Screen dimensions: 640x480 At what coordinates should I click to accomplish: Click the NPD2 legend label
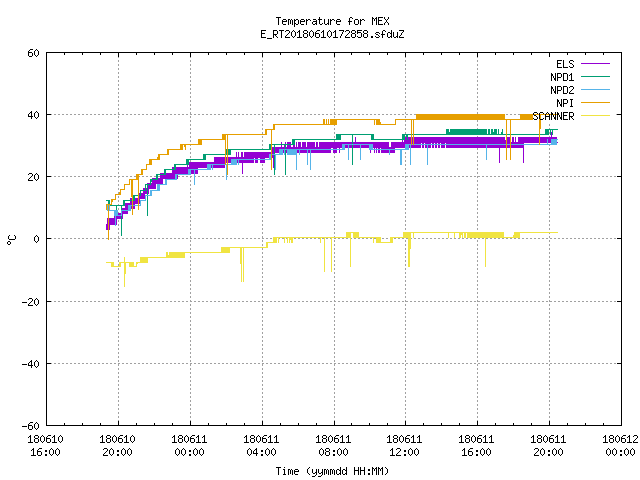[x=562, y=90]
